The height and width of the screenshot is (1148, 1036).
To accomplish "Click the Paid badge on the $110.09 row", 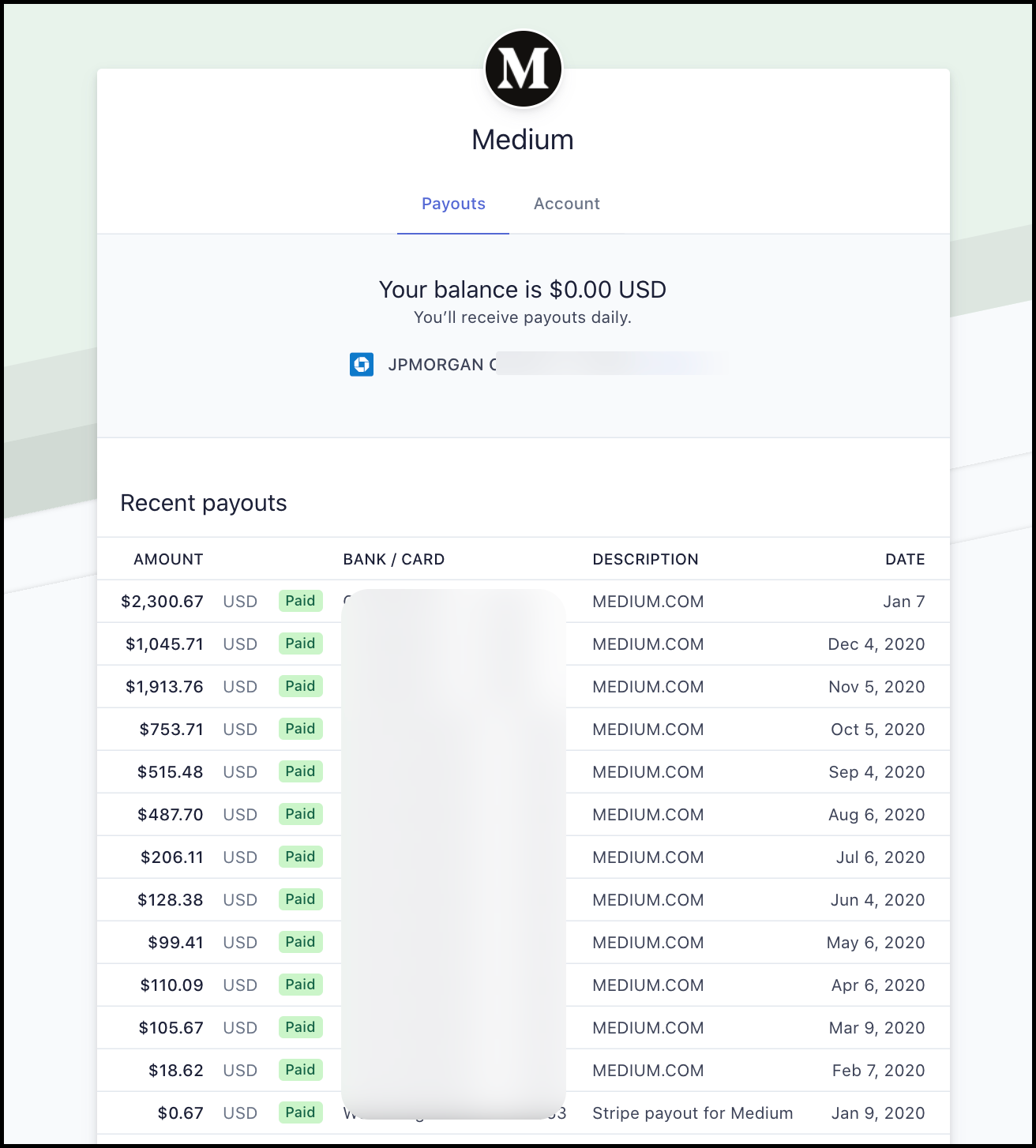I will (x=301, y=985).
